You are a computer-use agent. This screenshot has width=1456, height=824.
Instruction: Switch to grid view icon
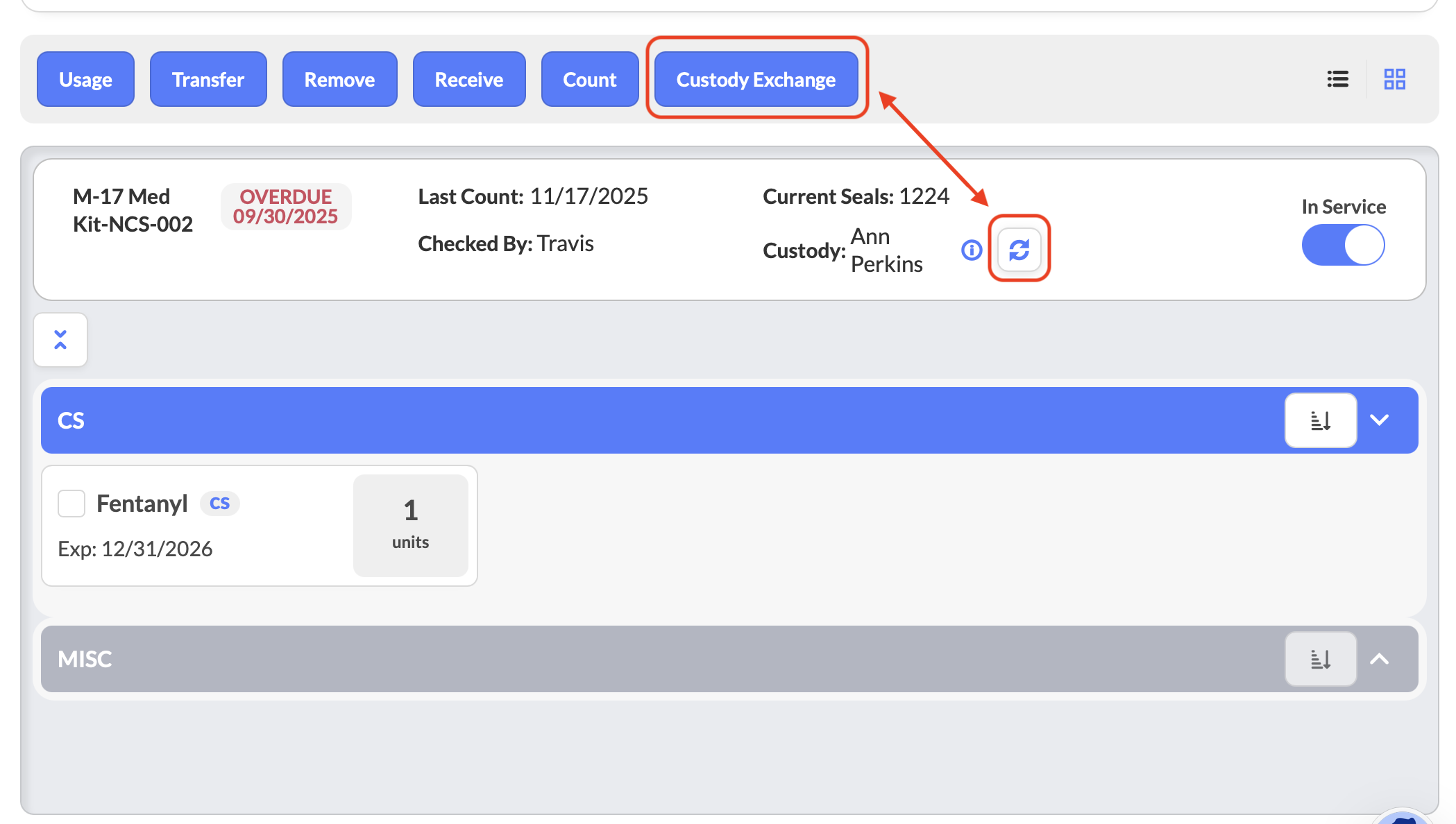(x=1394, y=79)
